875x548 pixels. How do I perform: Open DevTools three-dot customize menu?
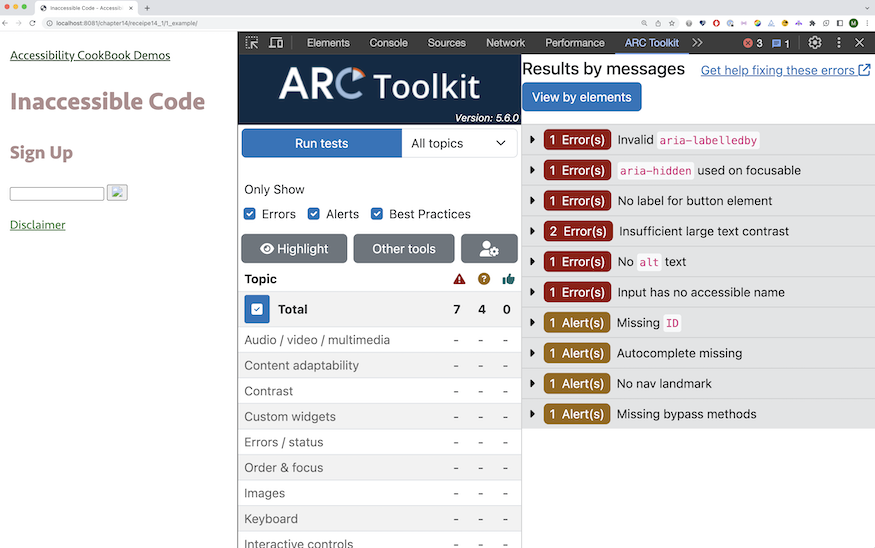click(839, 43)
